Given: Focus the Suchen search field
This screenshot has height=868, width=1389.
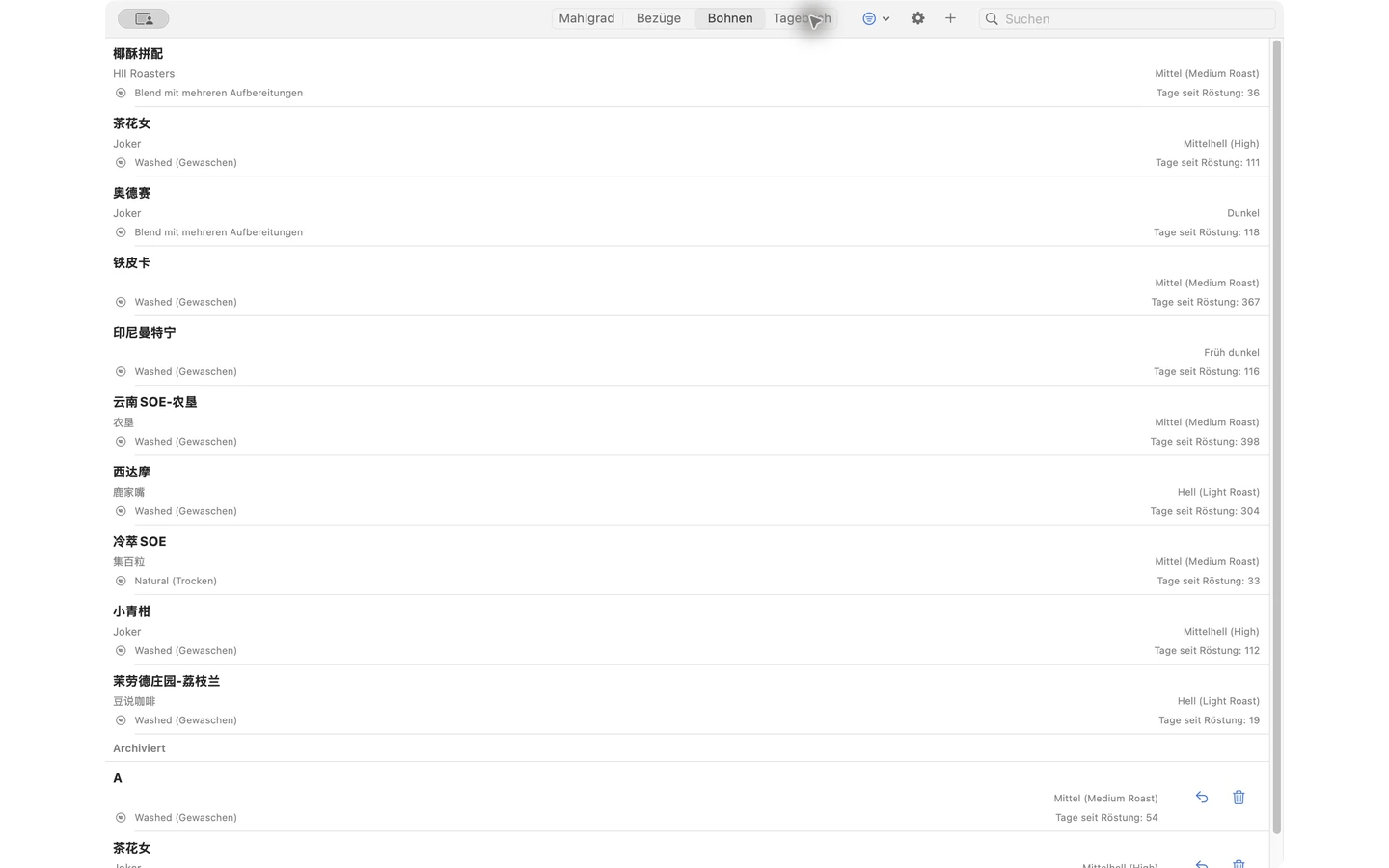Looking at the screenshot, I should click(x=1127, y=18).
